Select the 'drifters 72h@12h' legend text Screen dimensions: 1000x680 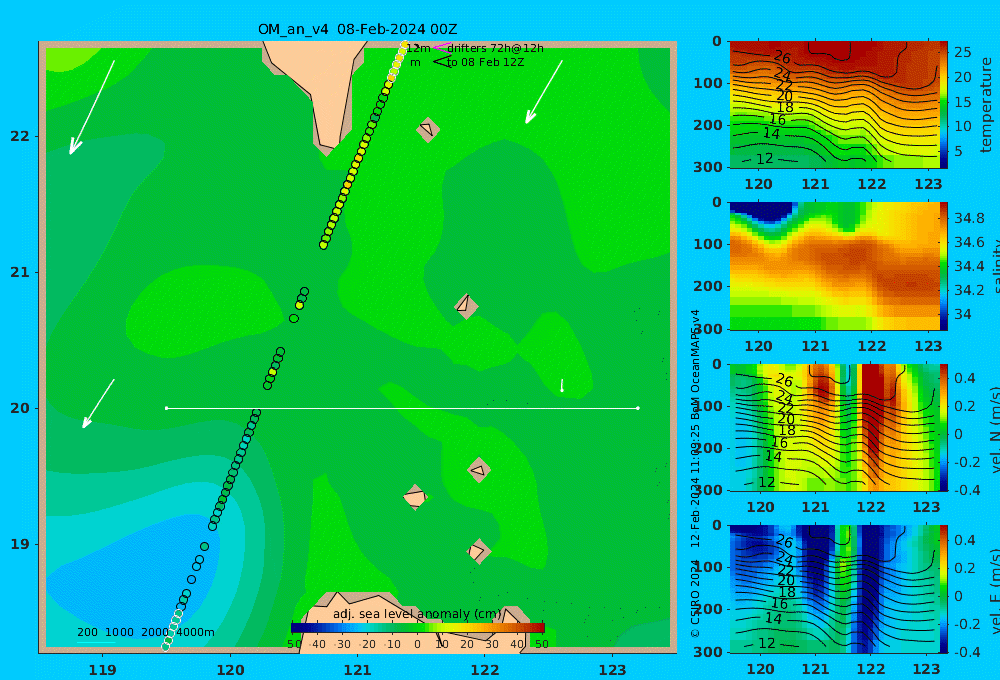coord(495,48)
